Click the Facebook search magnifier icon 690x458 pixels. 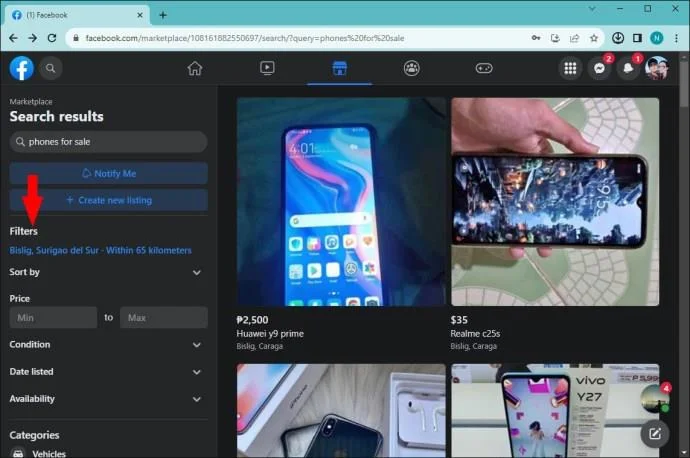point(51,68)
